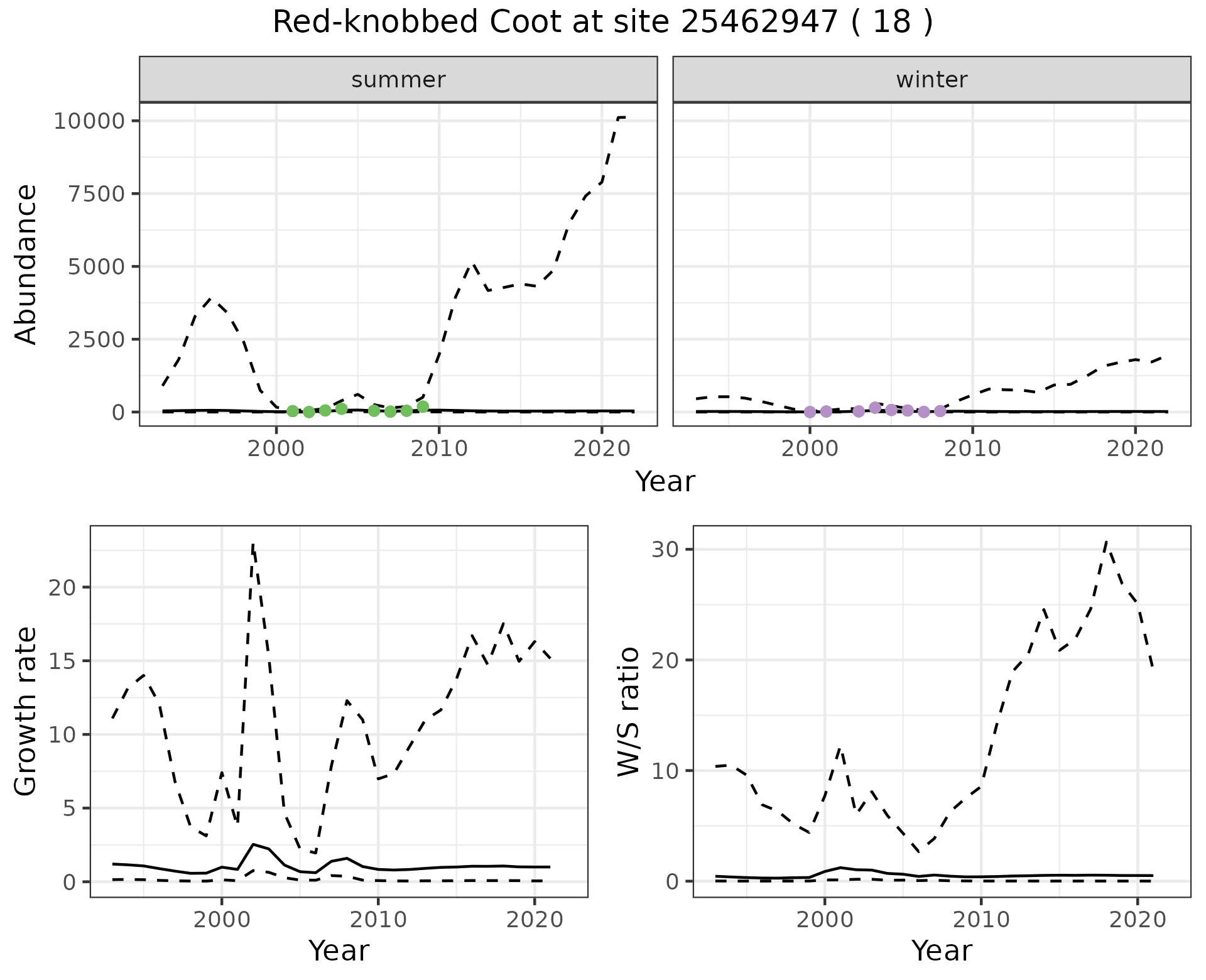Image resolution: width=1206 pixels, height=980 pixels.
Task: Click the 7500 tick label on Abundance axis
Action: 97,193
